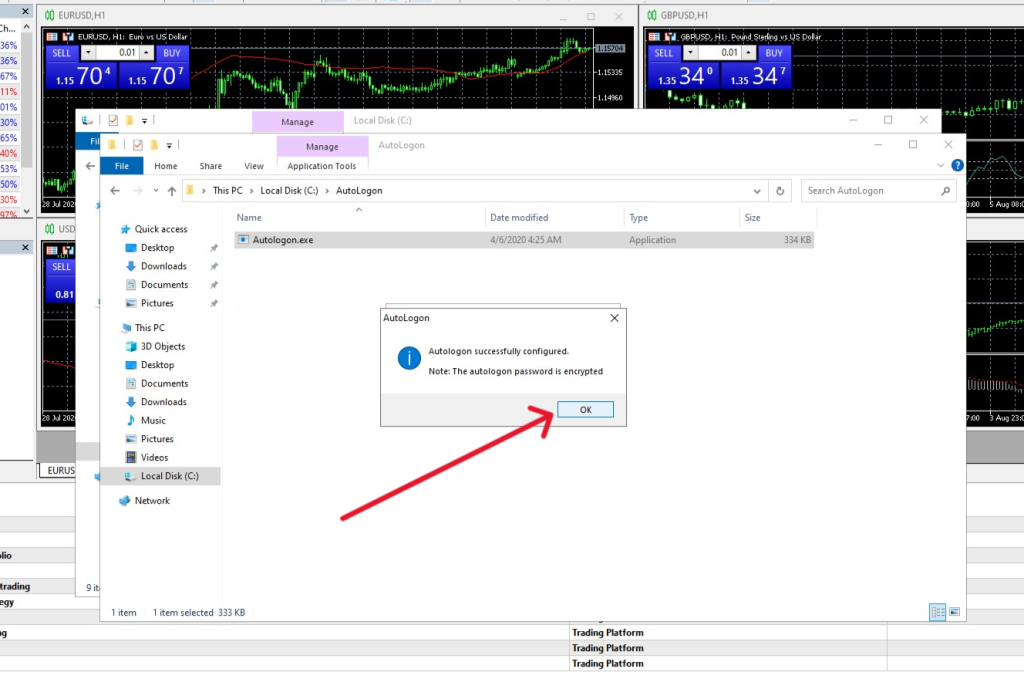Click SELL button on GBPUSD chart
The width and height of the screenshot is (1024, 699).
(x=663, y=53)
